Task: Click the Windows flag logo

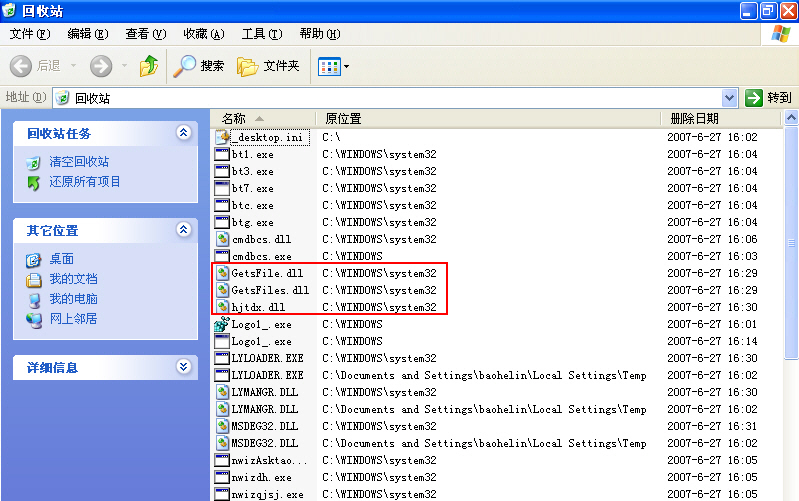Action: [x=780, y=34]
